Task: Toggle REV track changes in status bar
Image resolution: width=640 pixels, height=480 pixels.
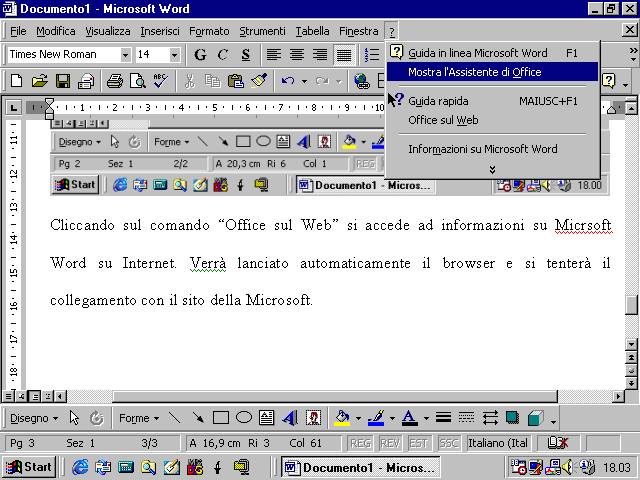Action: [389, 443]
